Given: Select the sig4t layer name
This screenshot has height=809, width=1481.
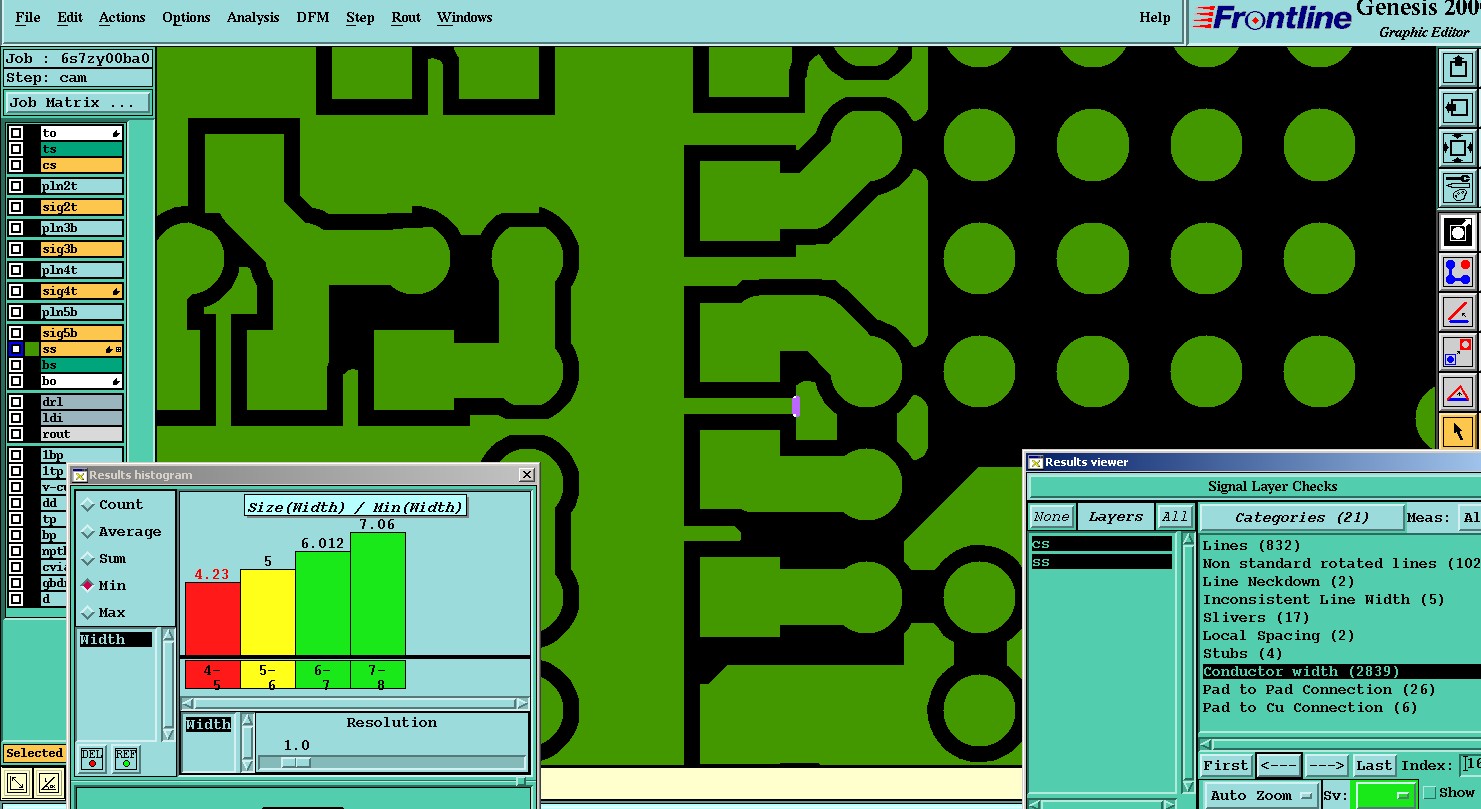Looking at the screenshot, I should click(x=82, y=291).
